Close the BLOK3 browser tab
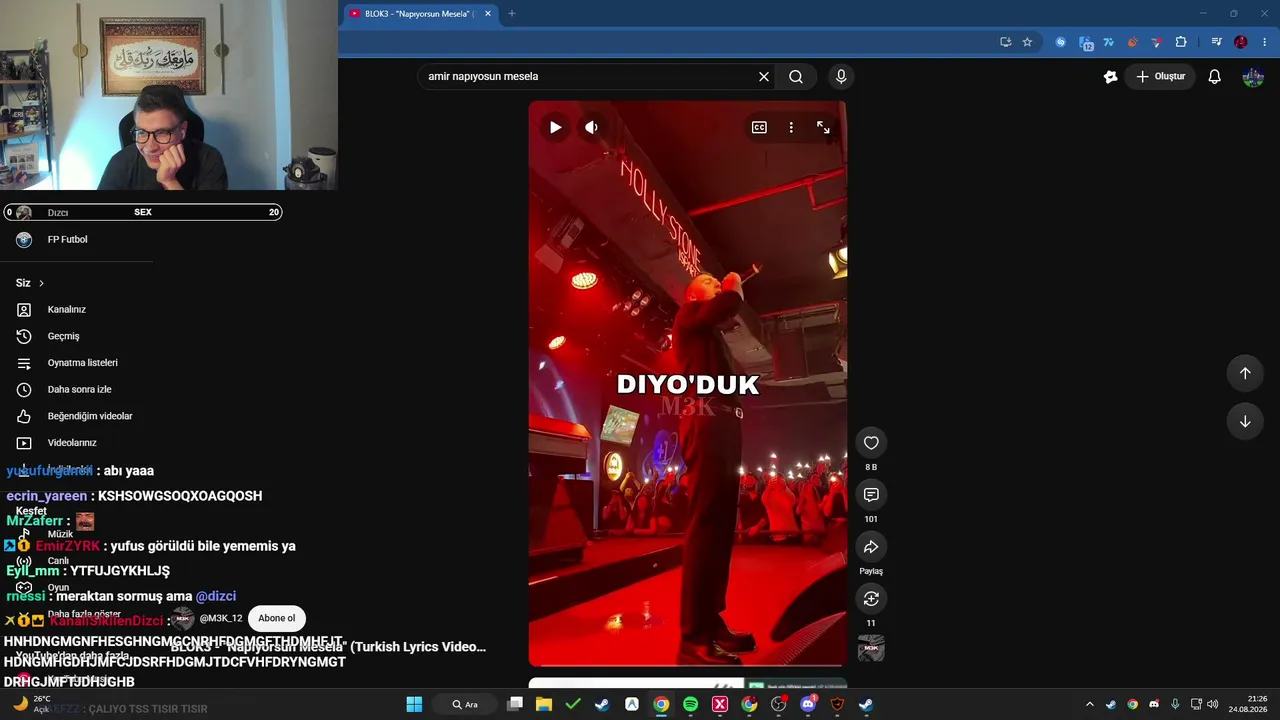 [x=487, y=14]
